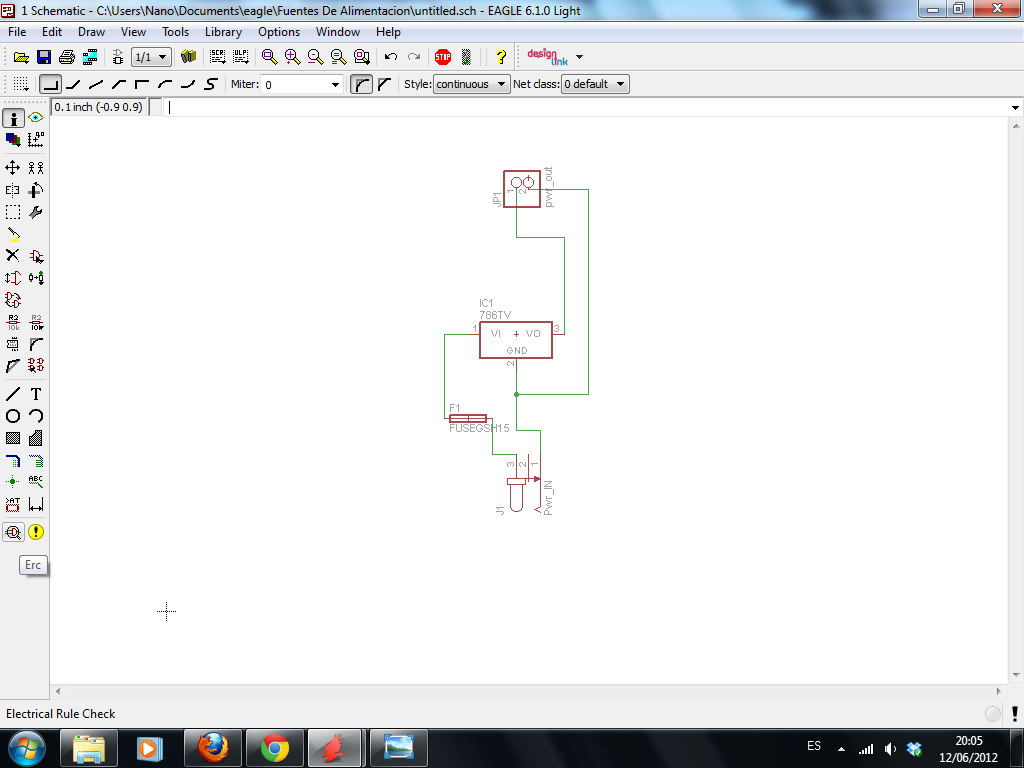Select the Show (eye) tool
The height and width of the screenshot is (768, 1024).
pyautogui.click(x=36, y=118)
